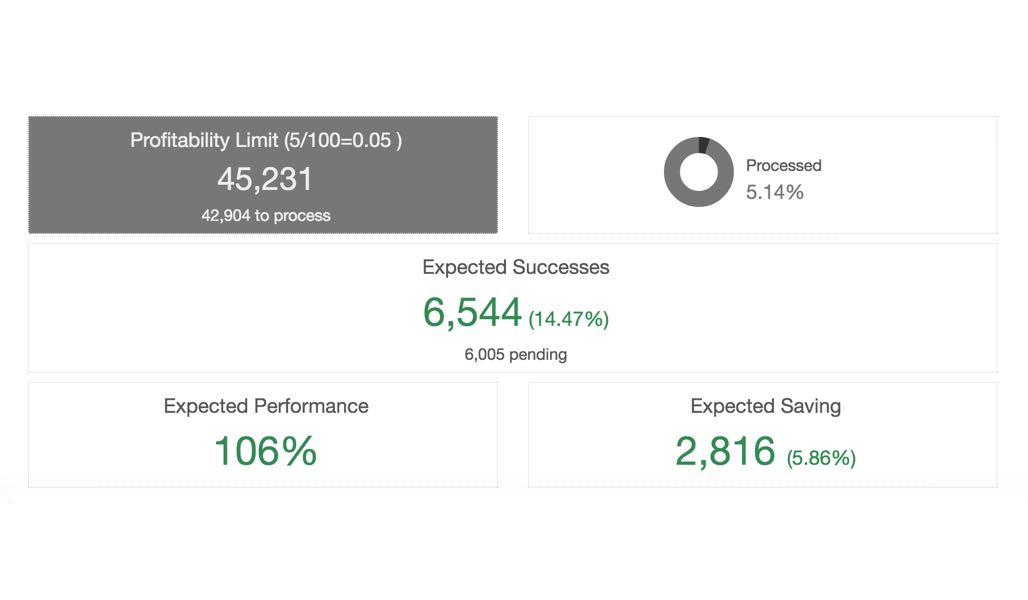Image resolution: width=1028 pixels, height=600 pixels.
Task: Click the empty area right of 5.14%
Action: (900, 192)
